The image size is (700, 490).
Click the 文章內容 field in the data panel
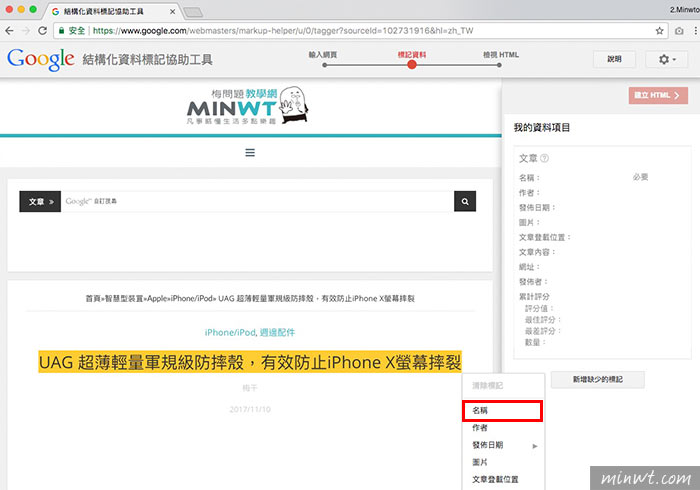(537, 252)
